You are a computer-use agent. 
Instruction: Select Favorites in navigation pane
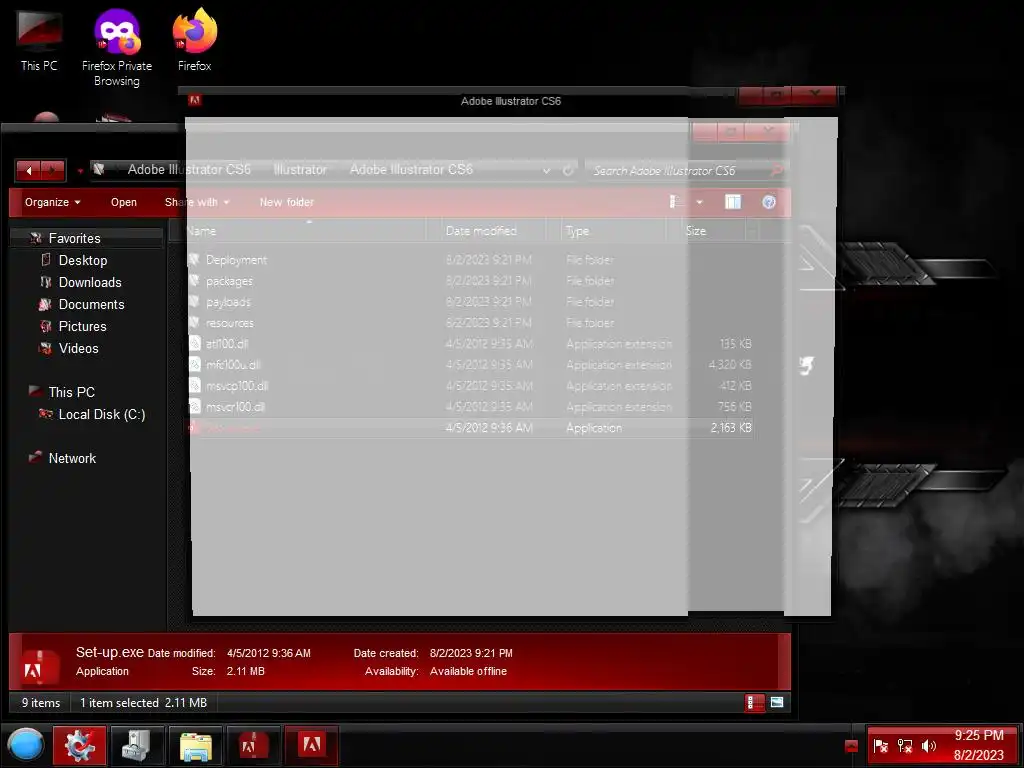(74, 238)
